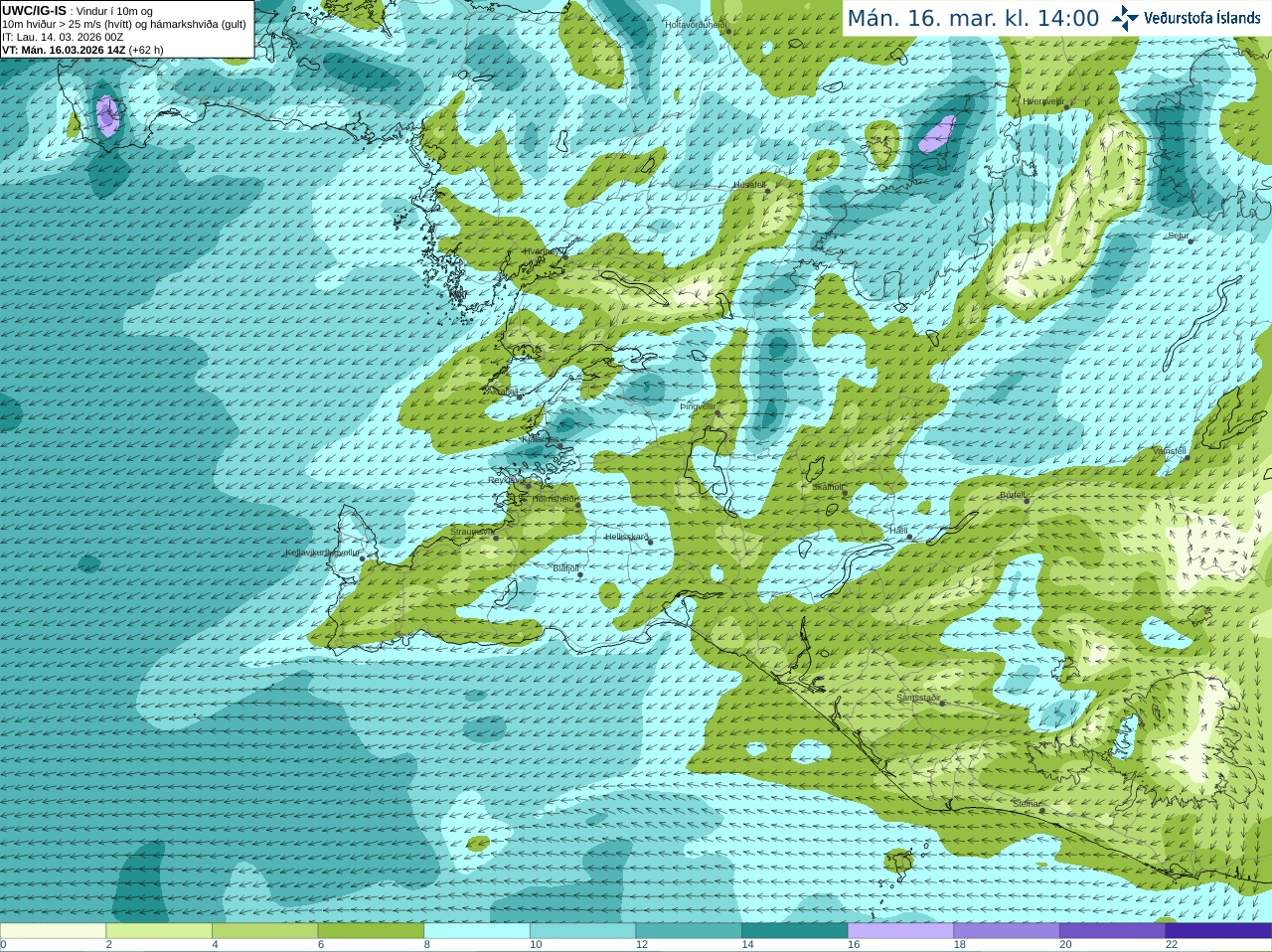
Task: Click the Holtavörðuheiði station marker
Action: click(x=727, y=31)
